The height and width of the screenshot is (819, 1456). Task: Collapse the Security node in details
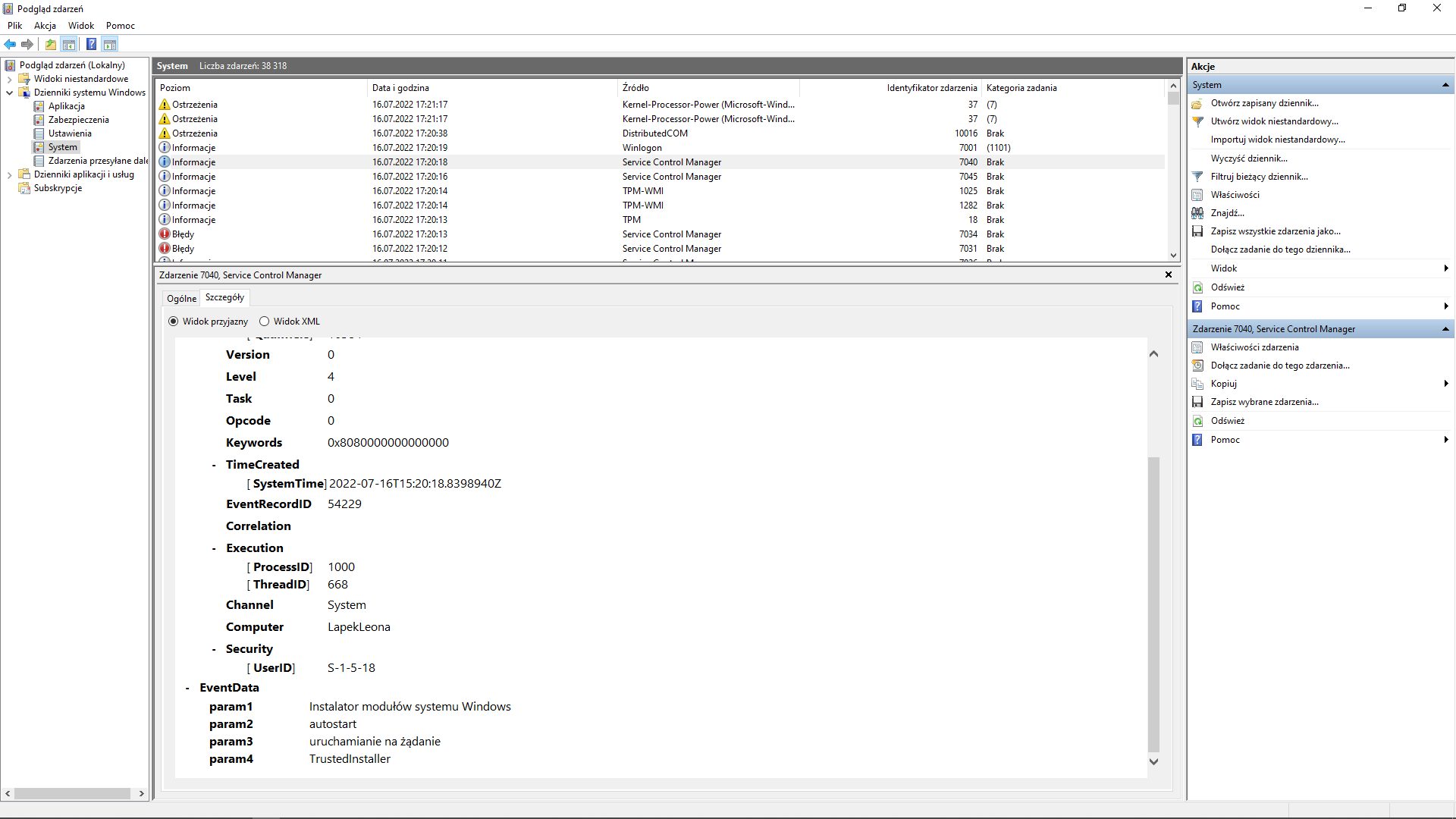215,650
